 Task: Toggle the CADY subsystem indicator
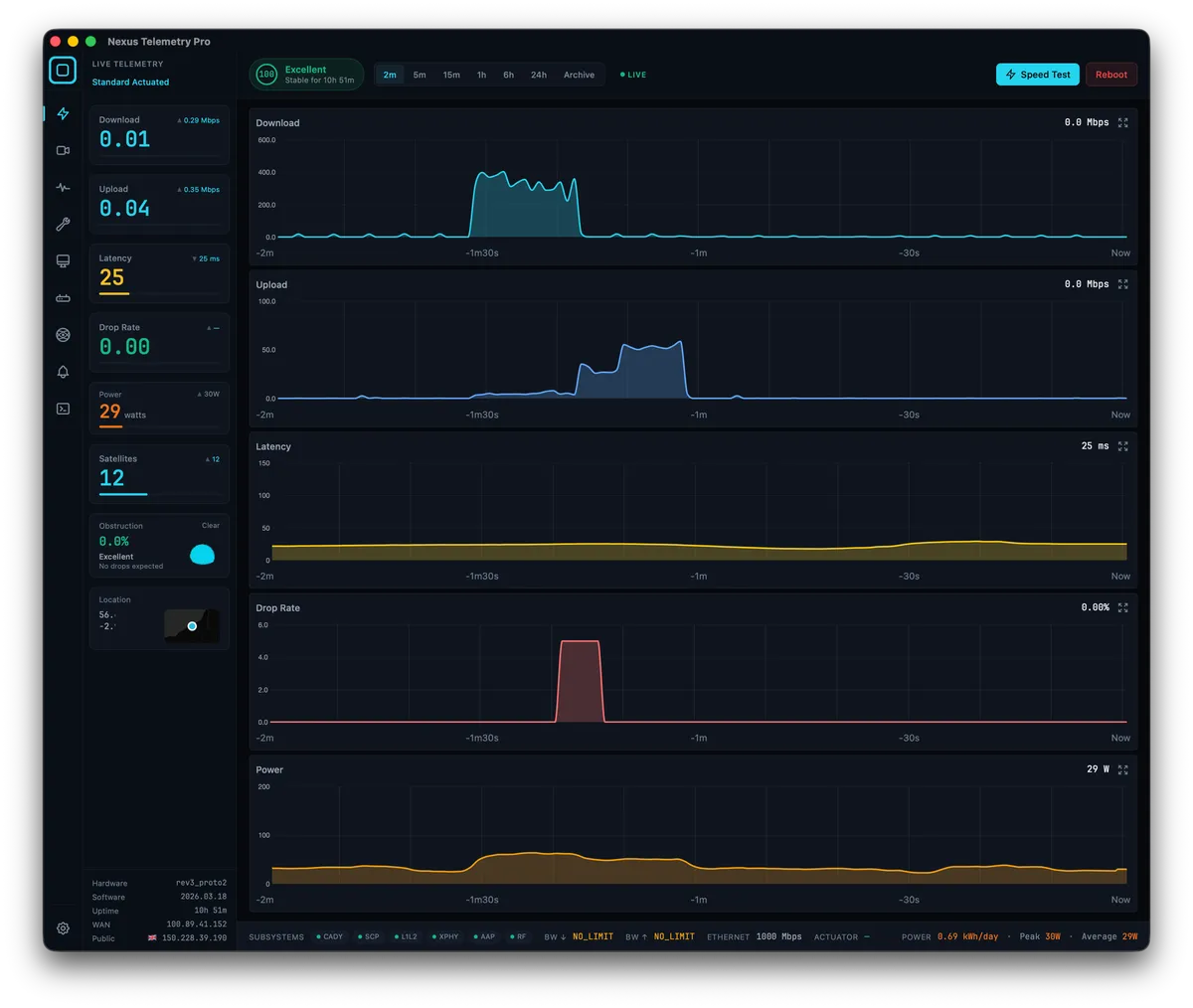tap(329, 936)
